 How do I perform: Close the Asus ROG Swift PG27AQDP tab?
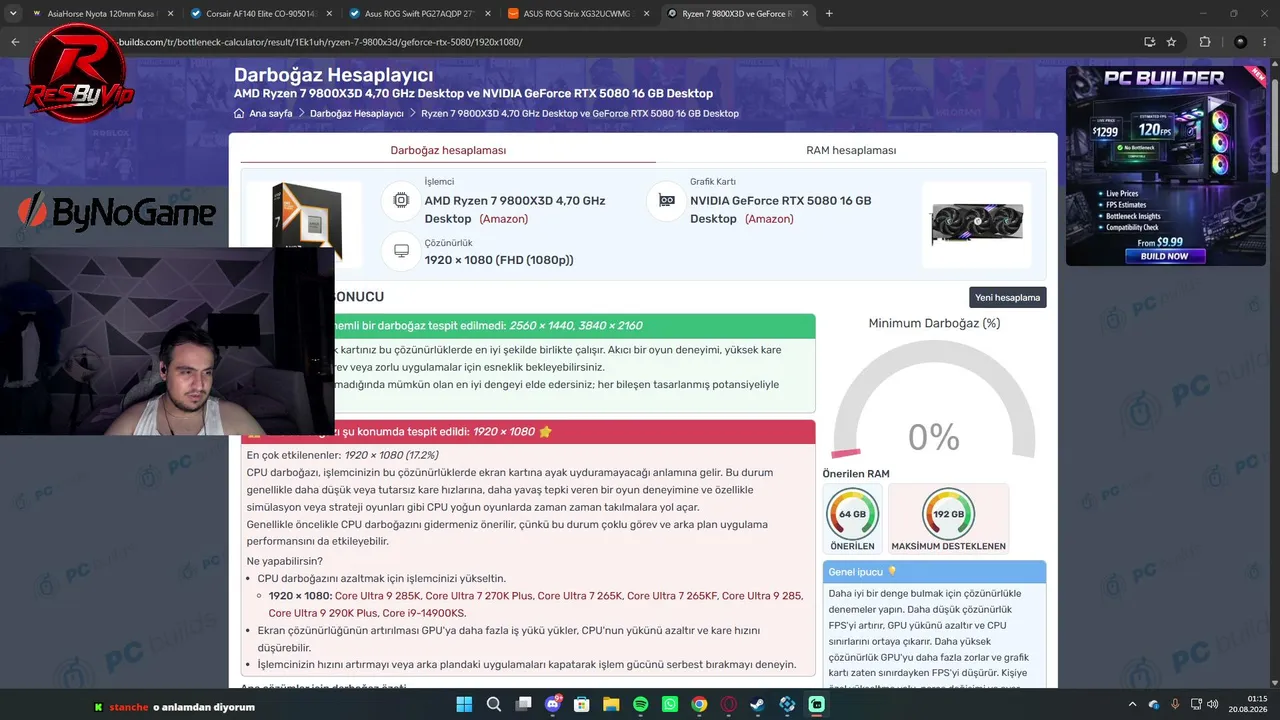pos(487,14)
